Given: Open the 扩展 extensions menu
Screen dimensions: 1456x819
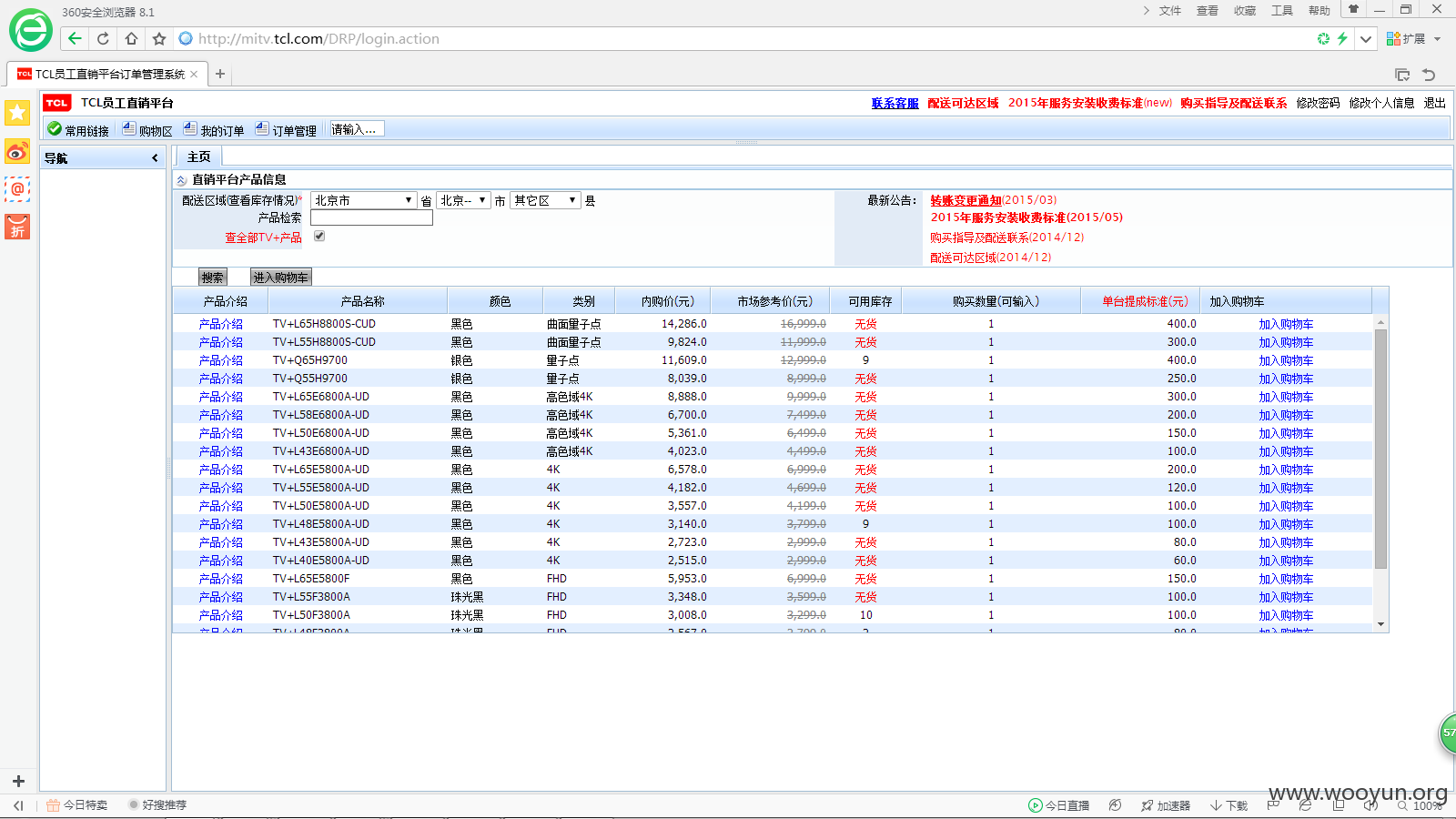Looking at the screenshot, I should (x=1414, y=38).
